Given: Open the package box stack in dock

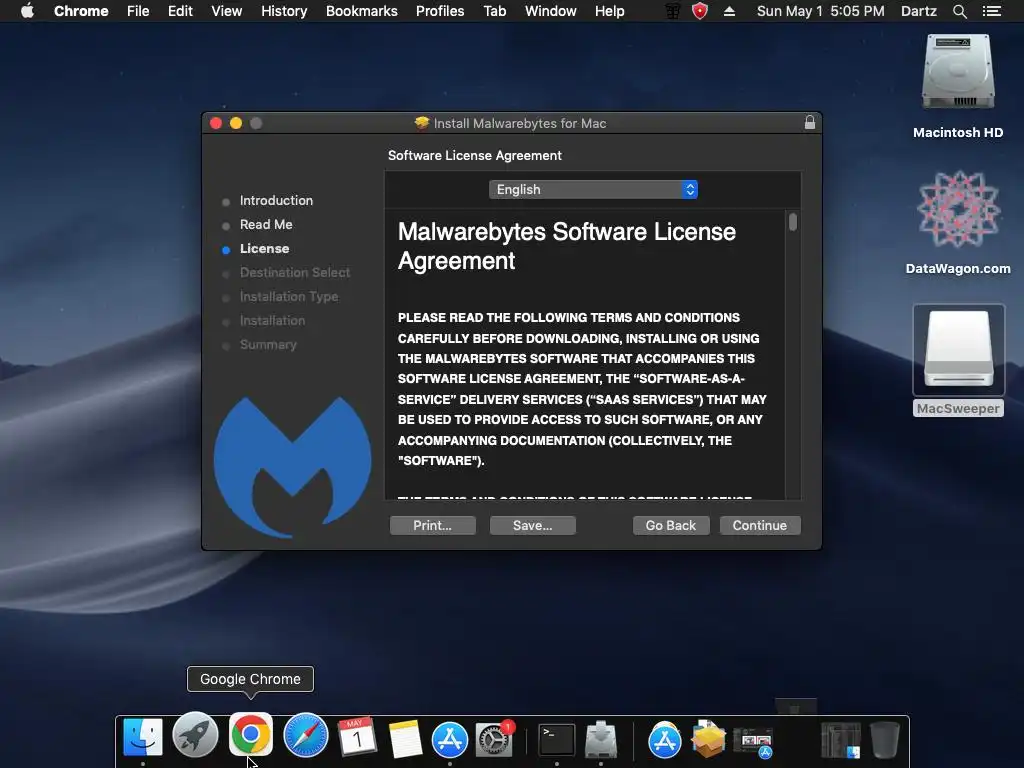Looking at the screenshot, I should click(x=708, y=739).
